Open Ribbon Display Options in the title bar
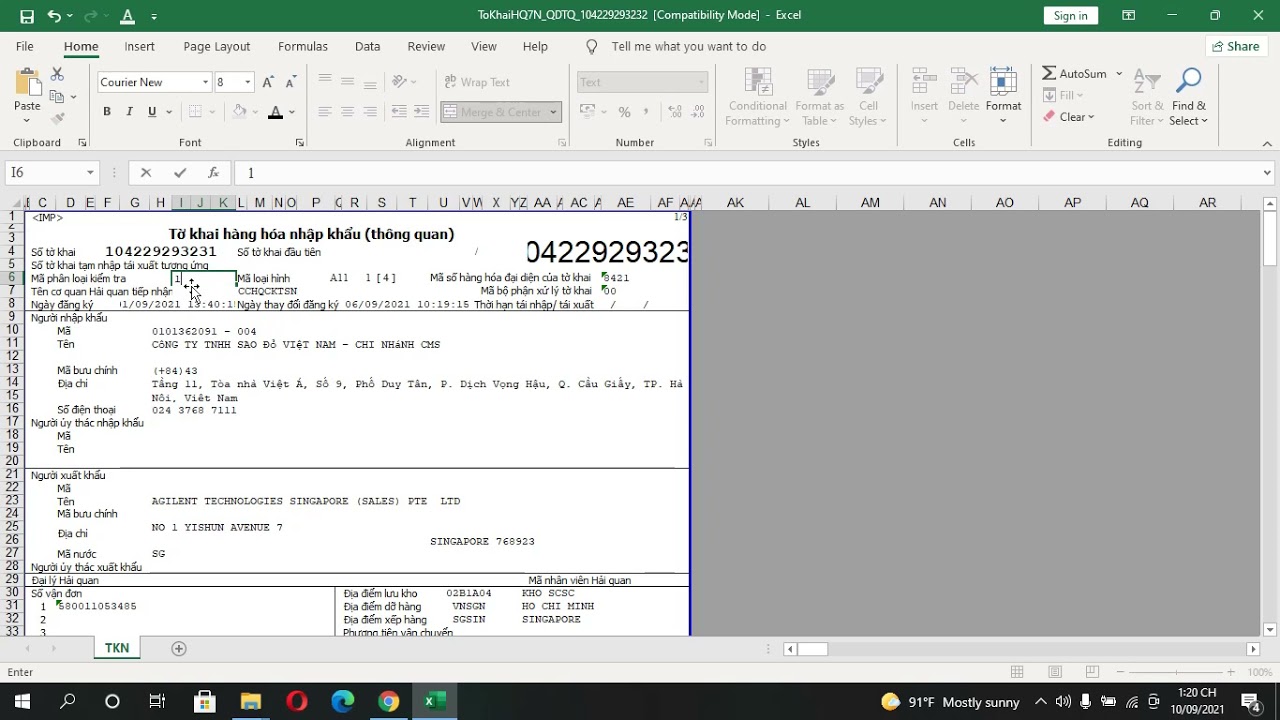 click(1128, 16)
